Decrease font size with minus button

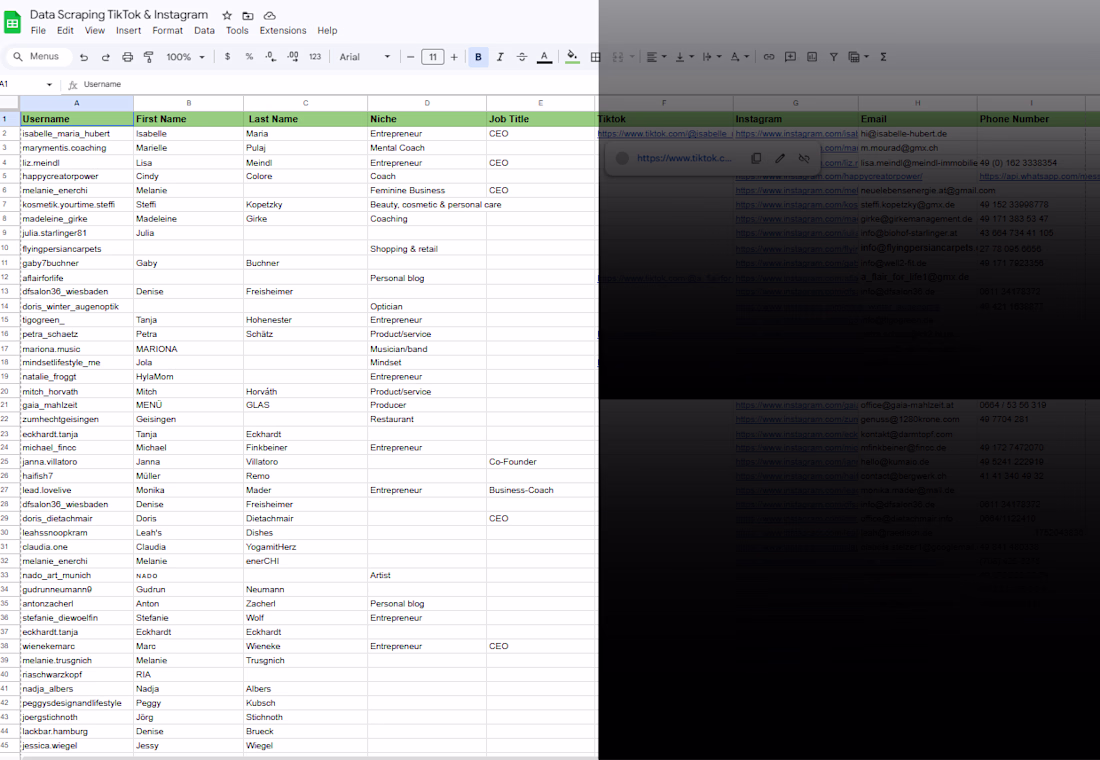pos(410,57)
